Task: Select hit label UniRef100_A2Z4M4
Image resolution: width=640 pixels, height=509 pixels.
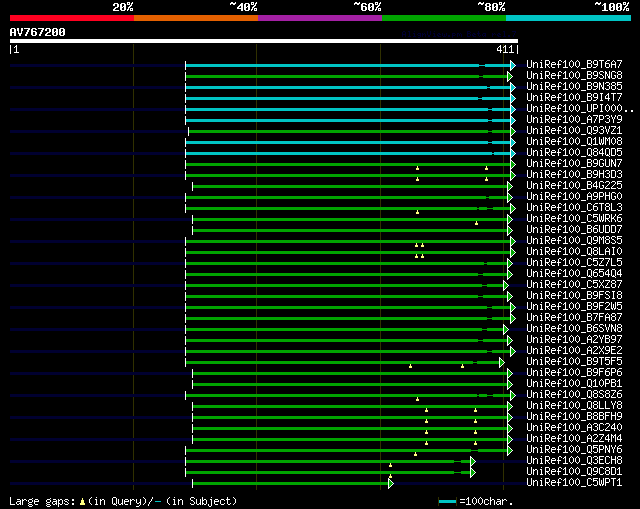Action: click(x=574, y=439)
